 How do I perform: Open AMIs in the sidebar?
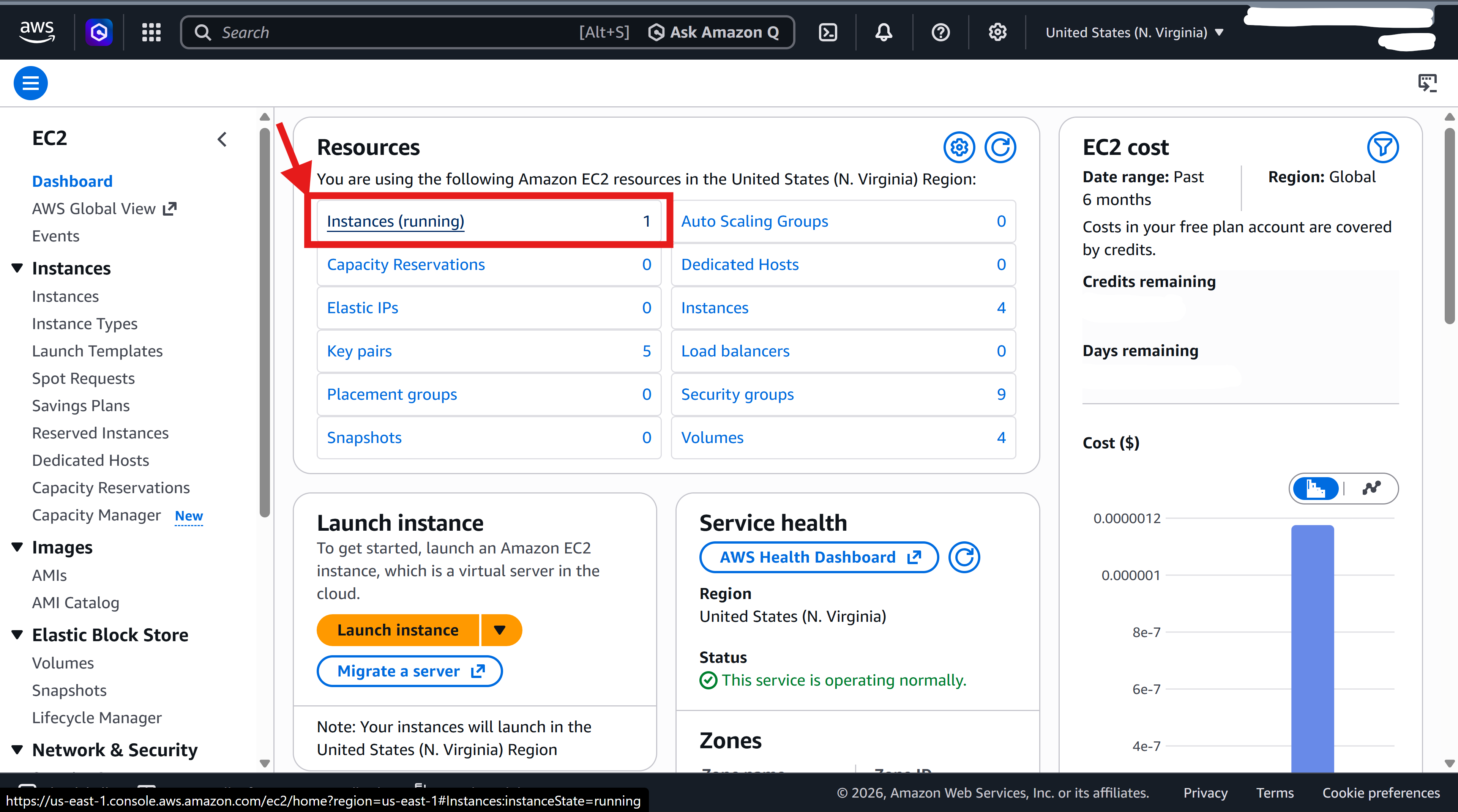pyautogui.click(x=49, y=575)
